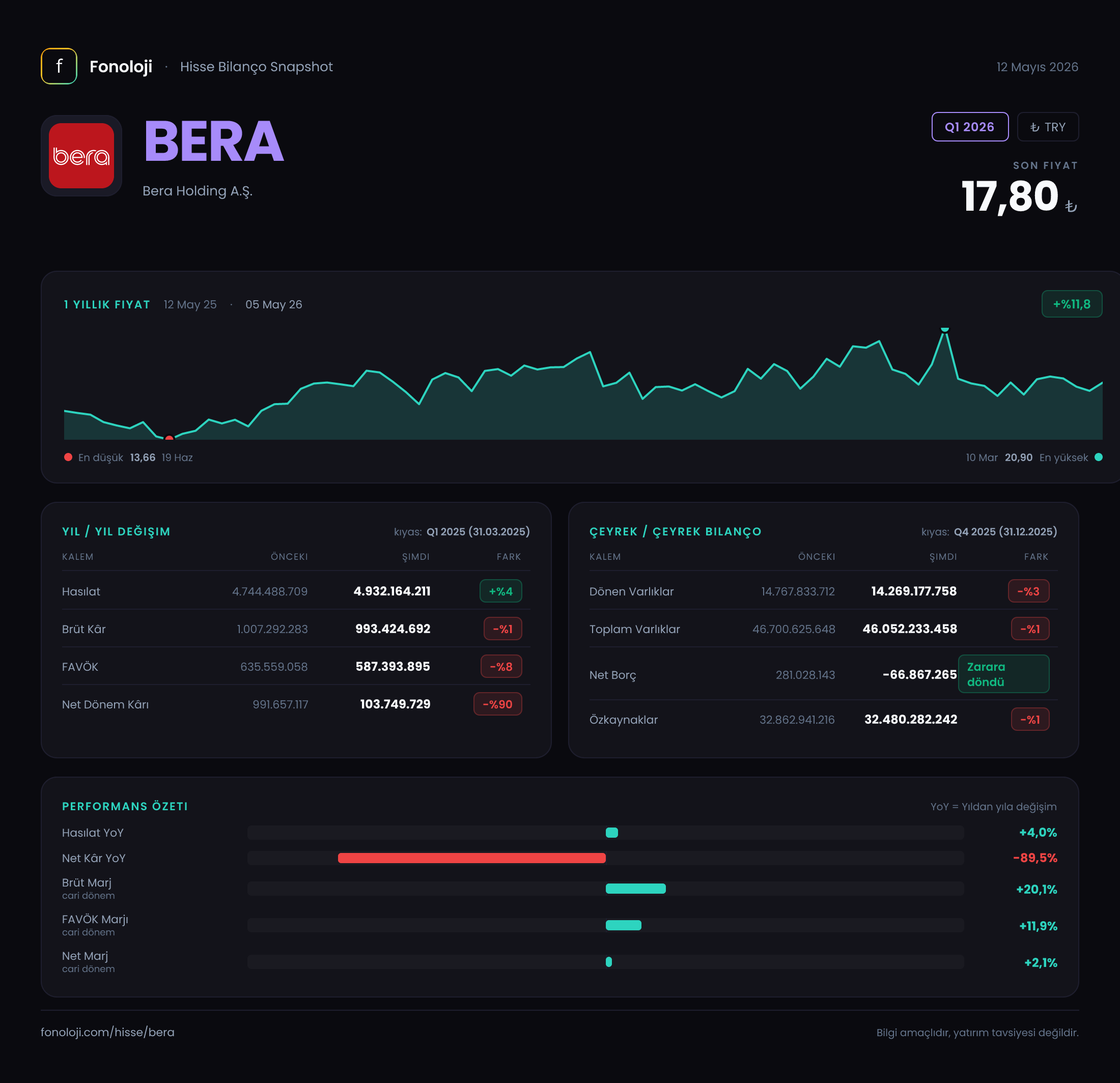Image resolution: width=1120 pixels, height=1083 pixels.
Task: Click the Fonoloji f logo icon
Action: (59, 66)
